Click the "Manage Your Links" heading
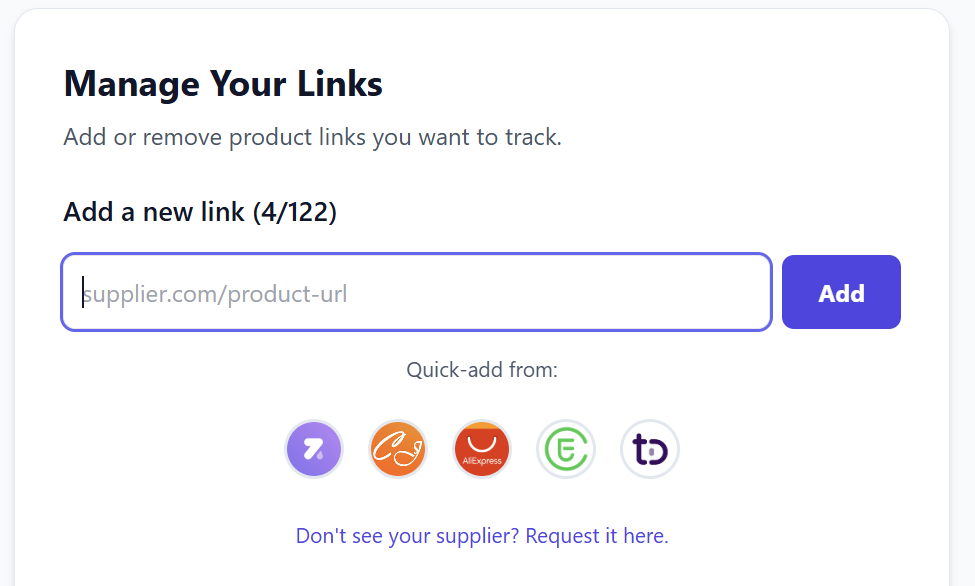The image size is (975, 586). coord(223,84)
